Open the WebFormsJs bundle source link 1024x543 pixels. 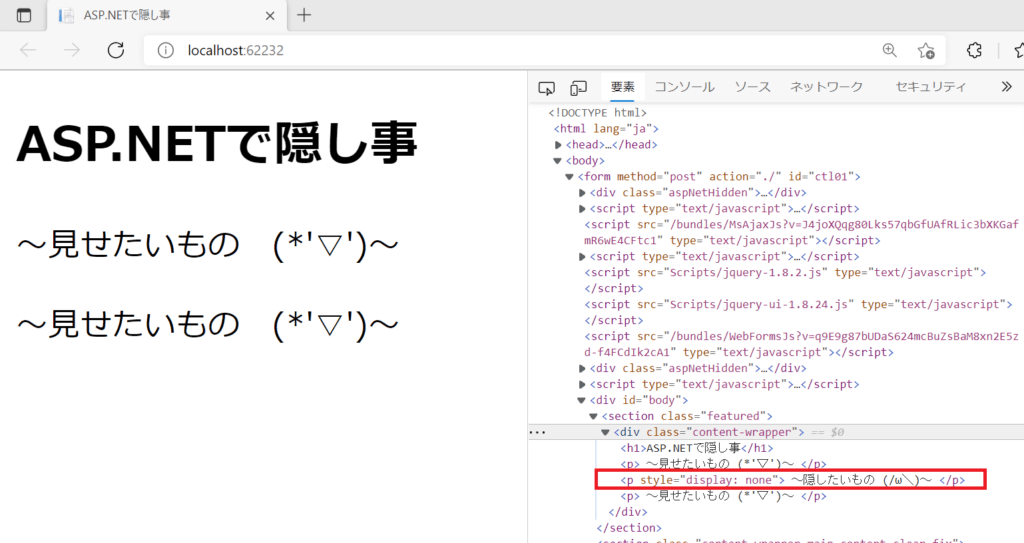(801, 344)
